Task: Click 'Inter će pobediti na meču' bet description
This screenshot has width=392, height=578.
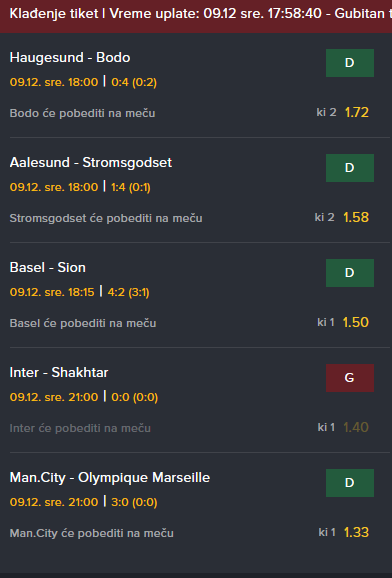Action: [x=80, y=428]
